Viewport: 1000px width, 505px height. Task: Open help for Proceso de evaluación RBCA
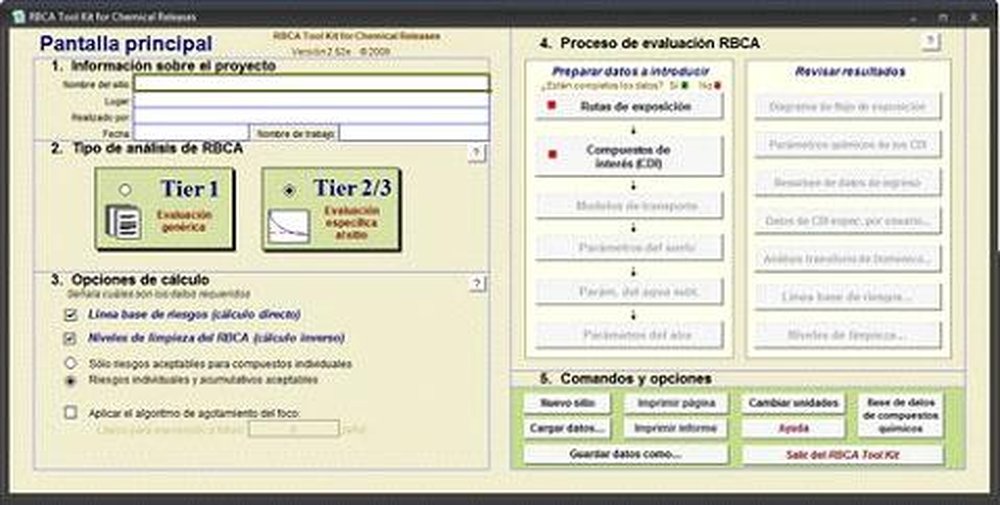tap(931, 42)
